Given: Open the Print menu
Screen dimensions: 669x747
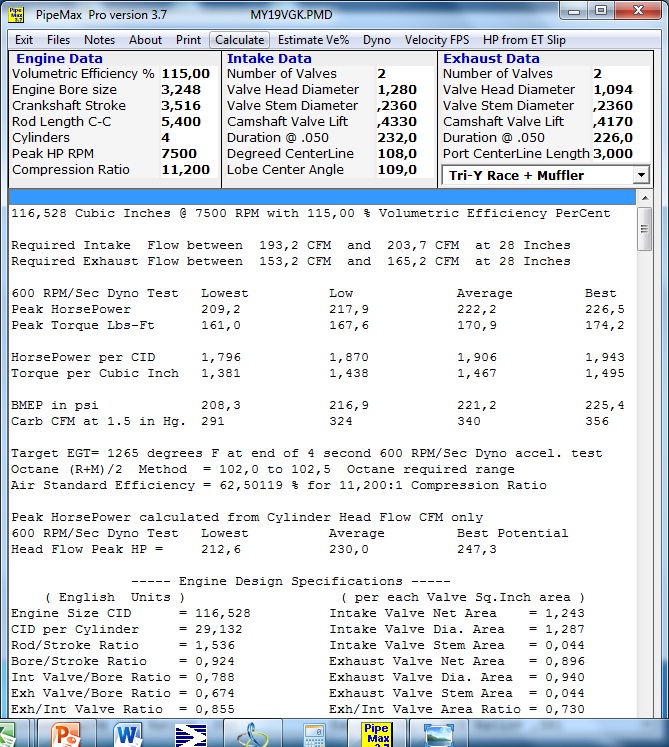Looking at the screenshot, I should [188, 40].
